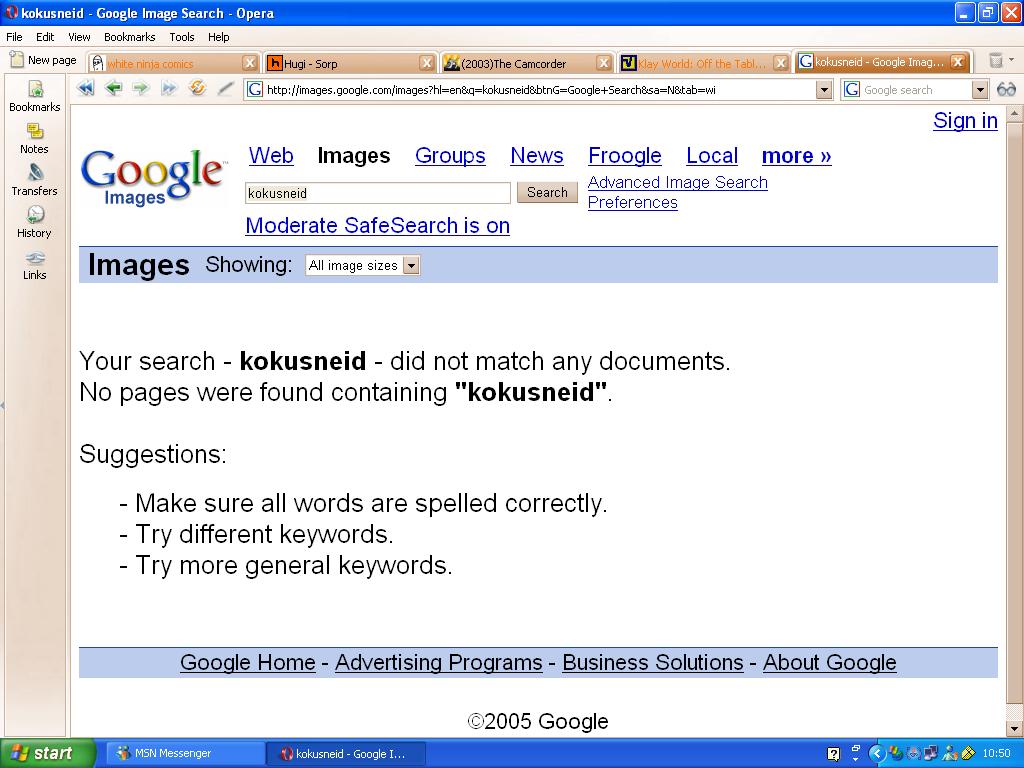Click the Google Images logo
Screen dimensions: 1024x768
pyautogui.click(x=154, y=176)
